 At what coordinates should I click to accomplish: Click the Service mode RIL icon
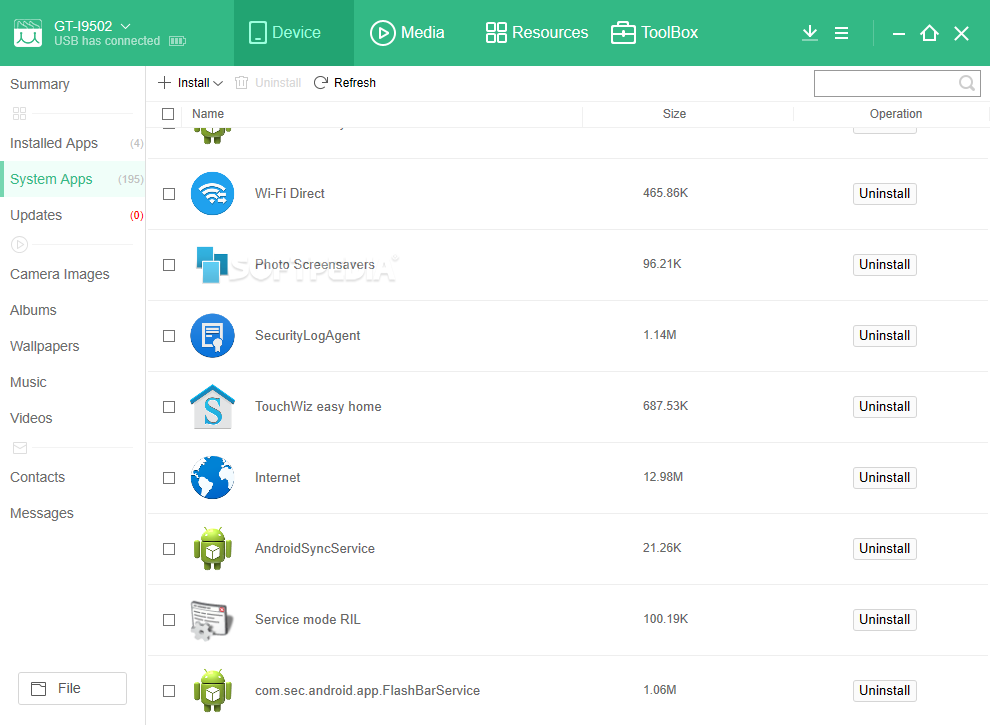(x=212, y=620)
